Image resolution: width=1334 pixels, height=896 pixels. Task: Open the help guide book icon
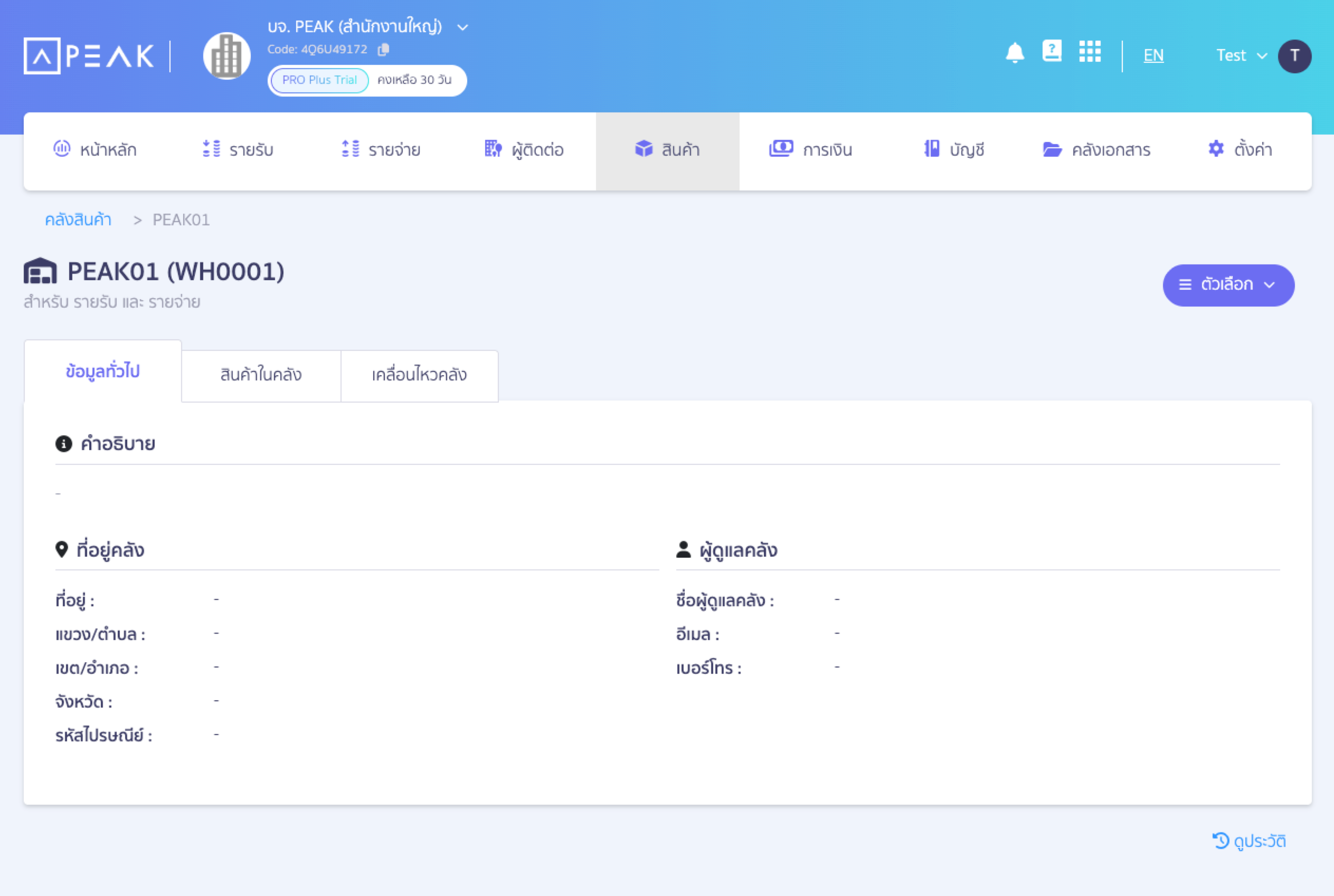coord(1052,51)
